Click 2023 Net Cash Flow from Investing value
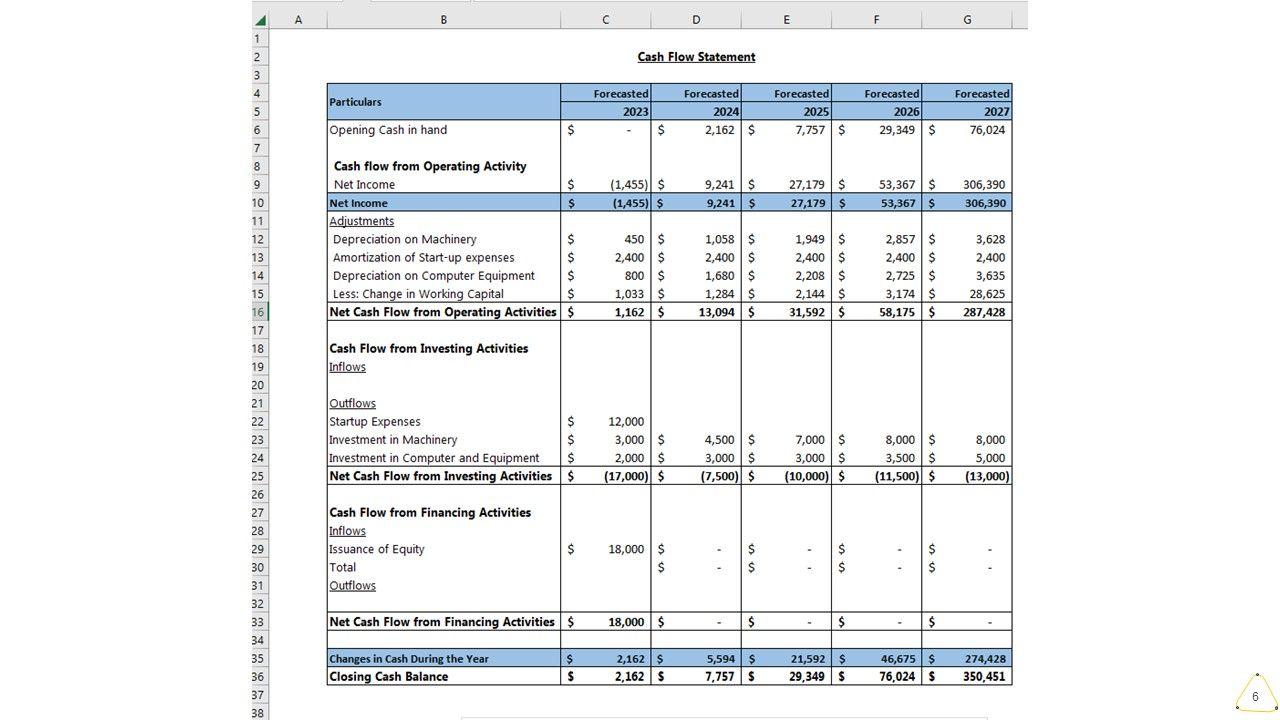The height and width of the screenshot is (720, 1280). [x=626, y=477]
